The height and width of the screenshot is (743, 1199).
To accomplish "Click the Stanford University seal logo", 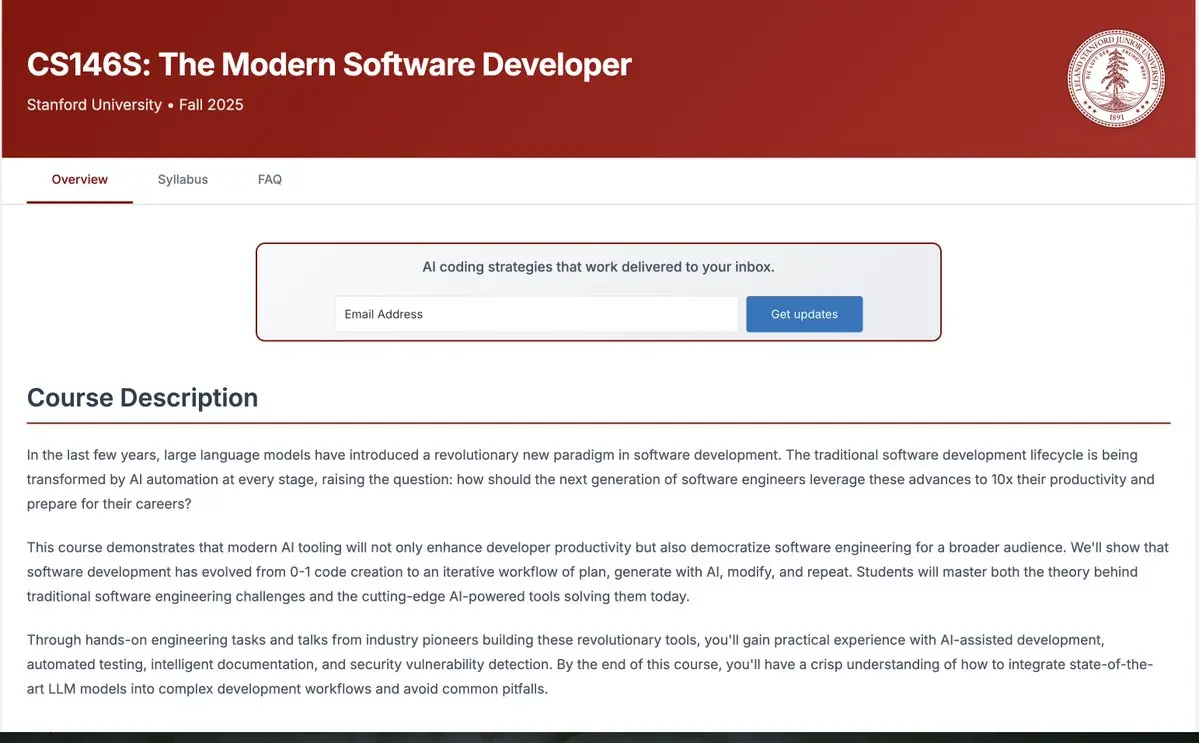I will tap(1116, 78).
